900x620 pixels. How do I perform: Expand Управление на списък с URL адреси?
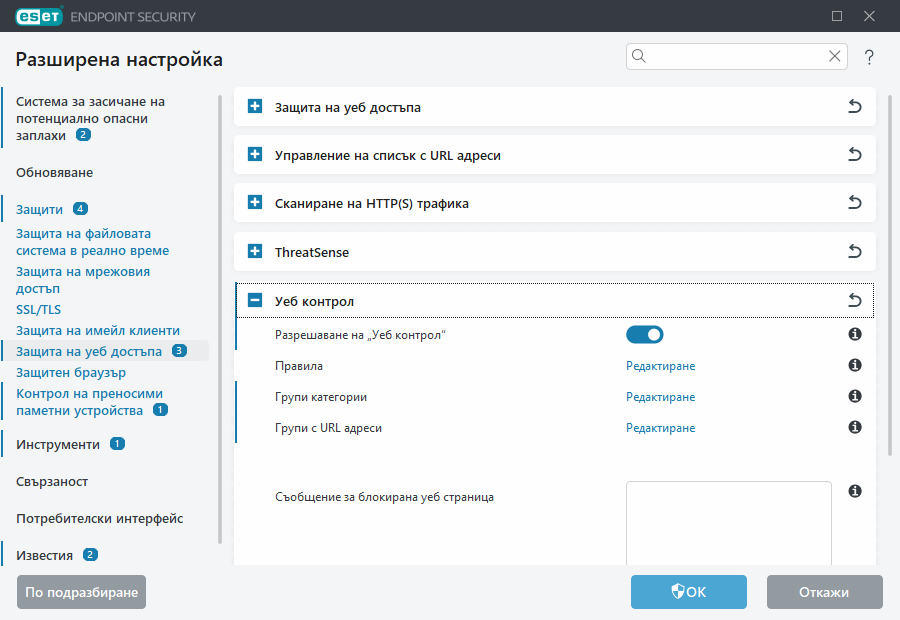pos(255,155)
